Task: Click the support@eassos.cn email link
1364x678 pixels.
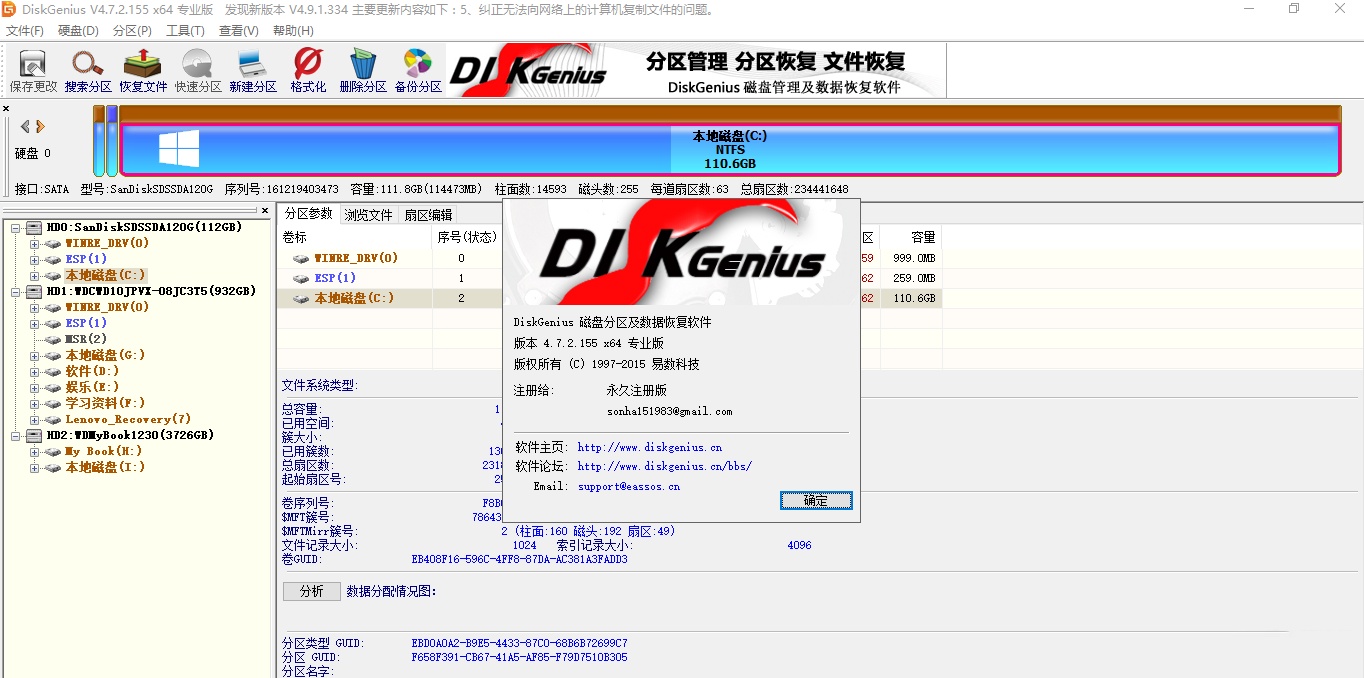Action: (629, 486)
